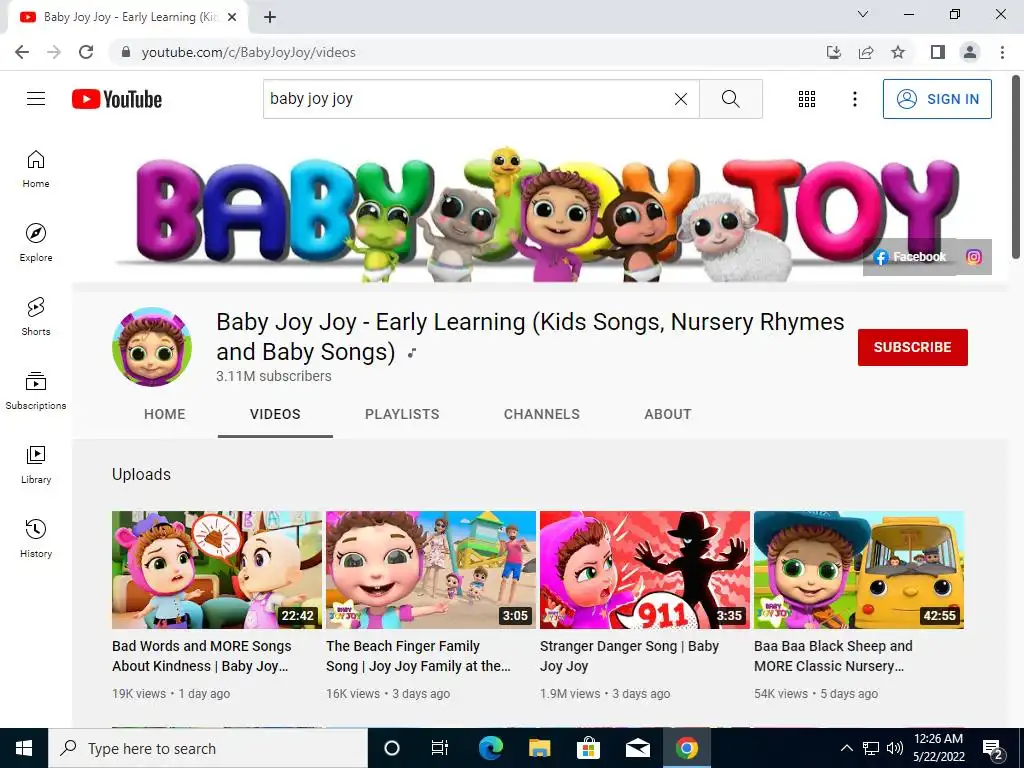
Task: Open the volume control in system tray
Action: tap(895, 748)
